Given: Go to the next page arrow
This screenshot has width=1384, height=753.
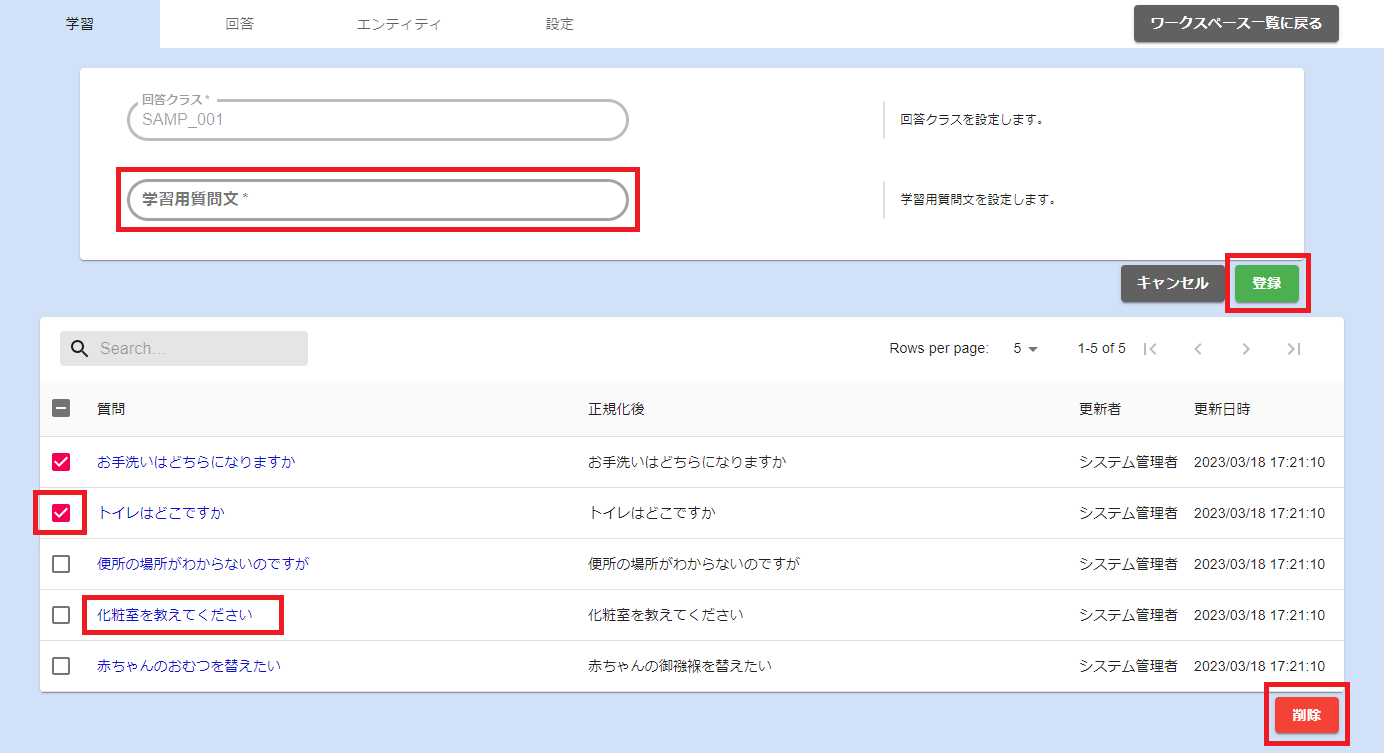Looking at the screenshot, I should [x=1246, y=349].
